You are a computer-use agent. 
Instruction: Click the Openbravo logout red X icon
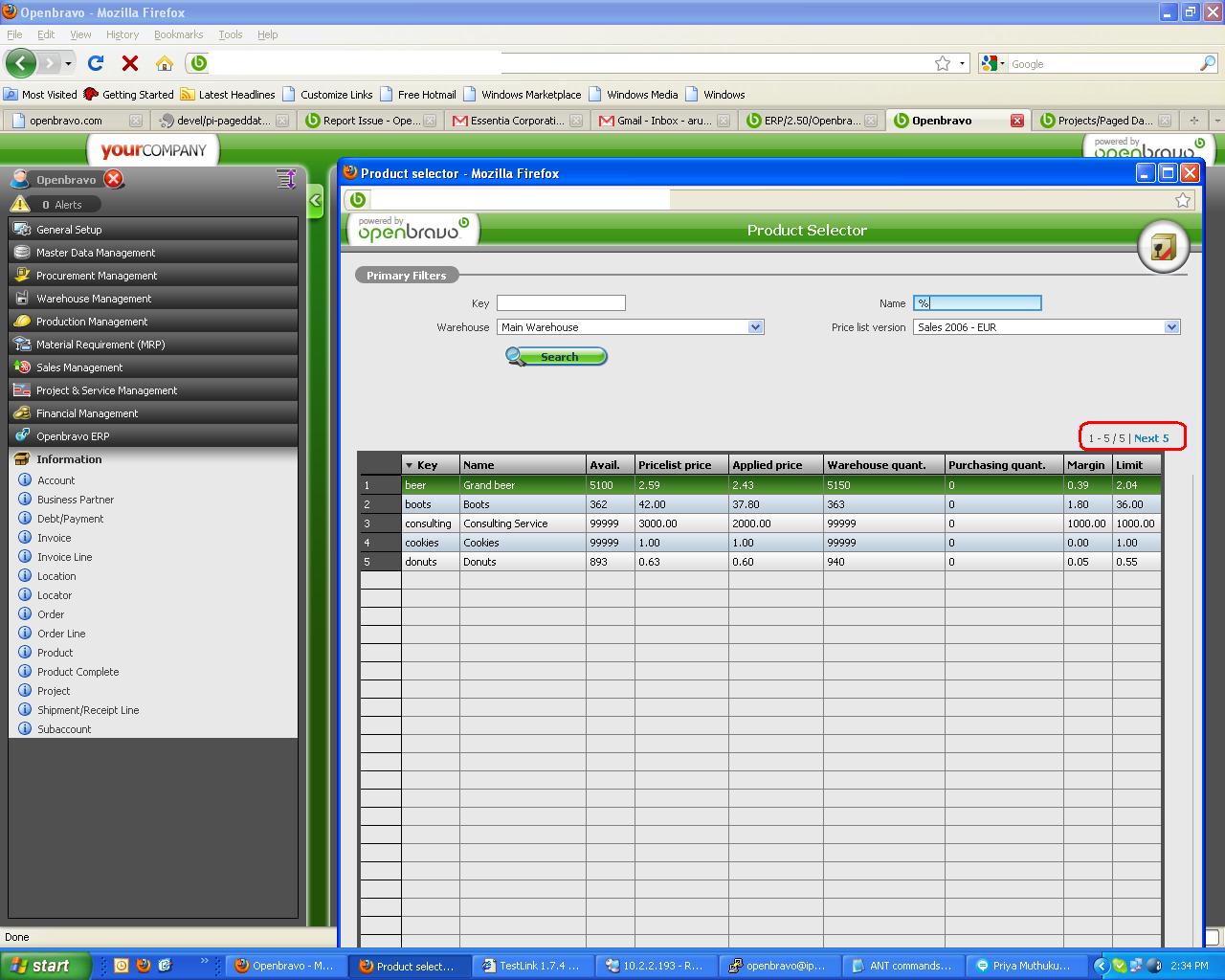(114, 179)
